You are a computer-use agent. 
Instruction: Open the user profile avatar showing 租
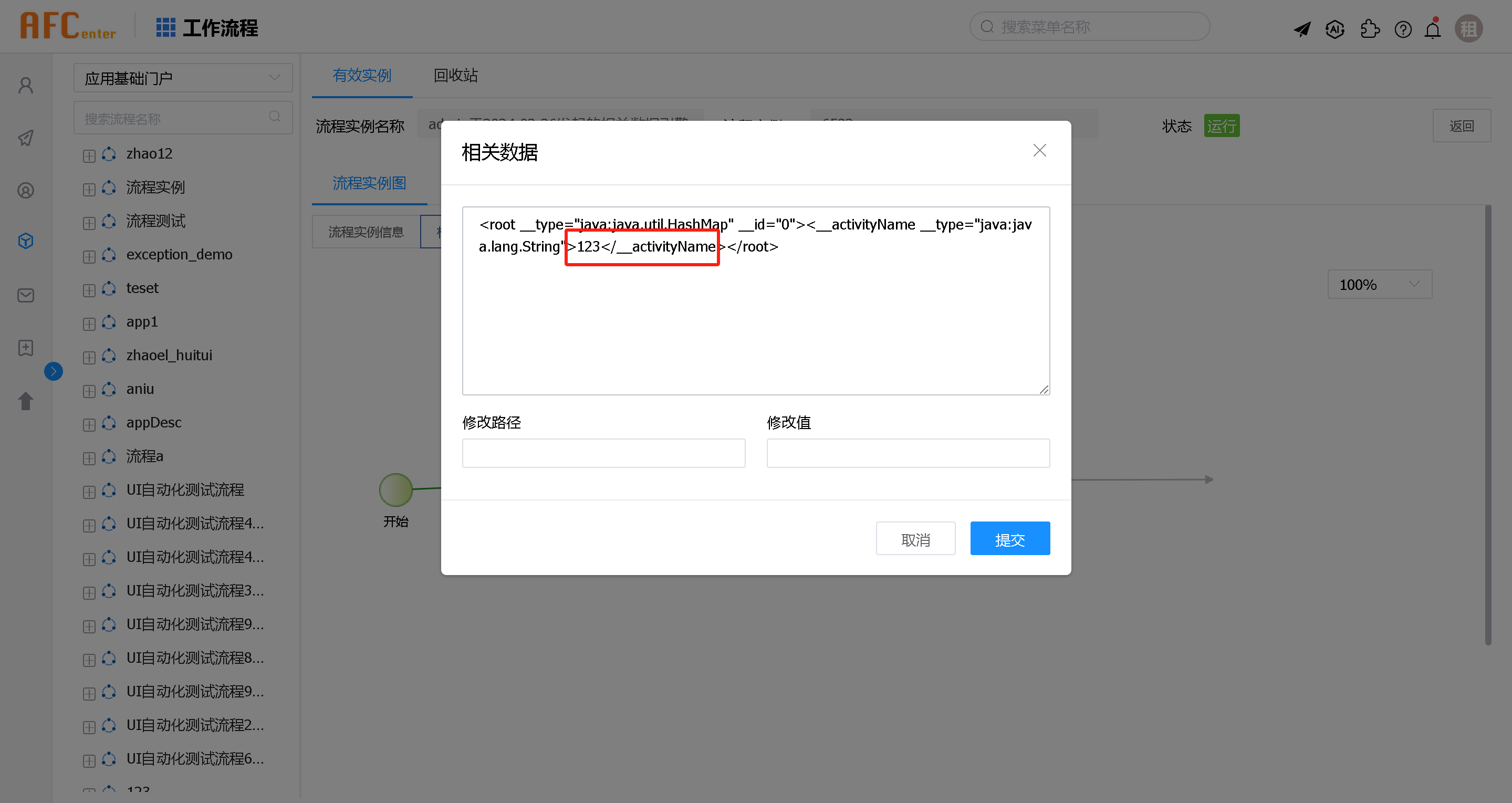tap(1468, 28)
